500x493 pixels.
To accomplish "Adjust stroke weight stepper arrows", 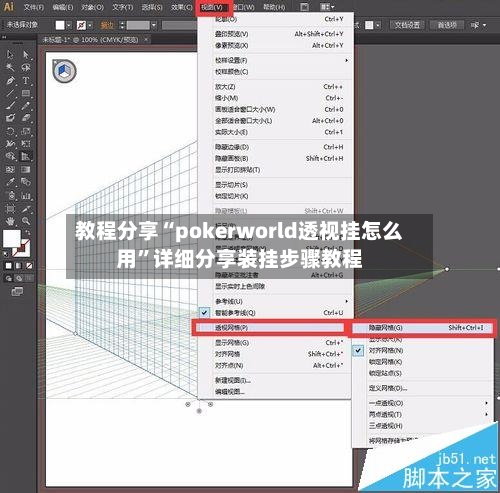I will (x=122, y=25).
